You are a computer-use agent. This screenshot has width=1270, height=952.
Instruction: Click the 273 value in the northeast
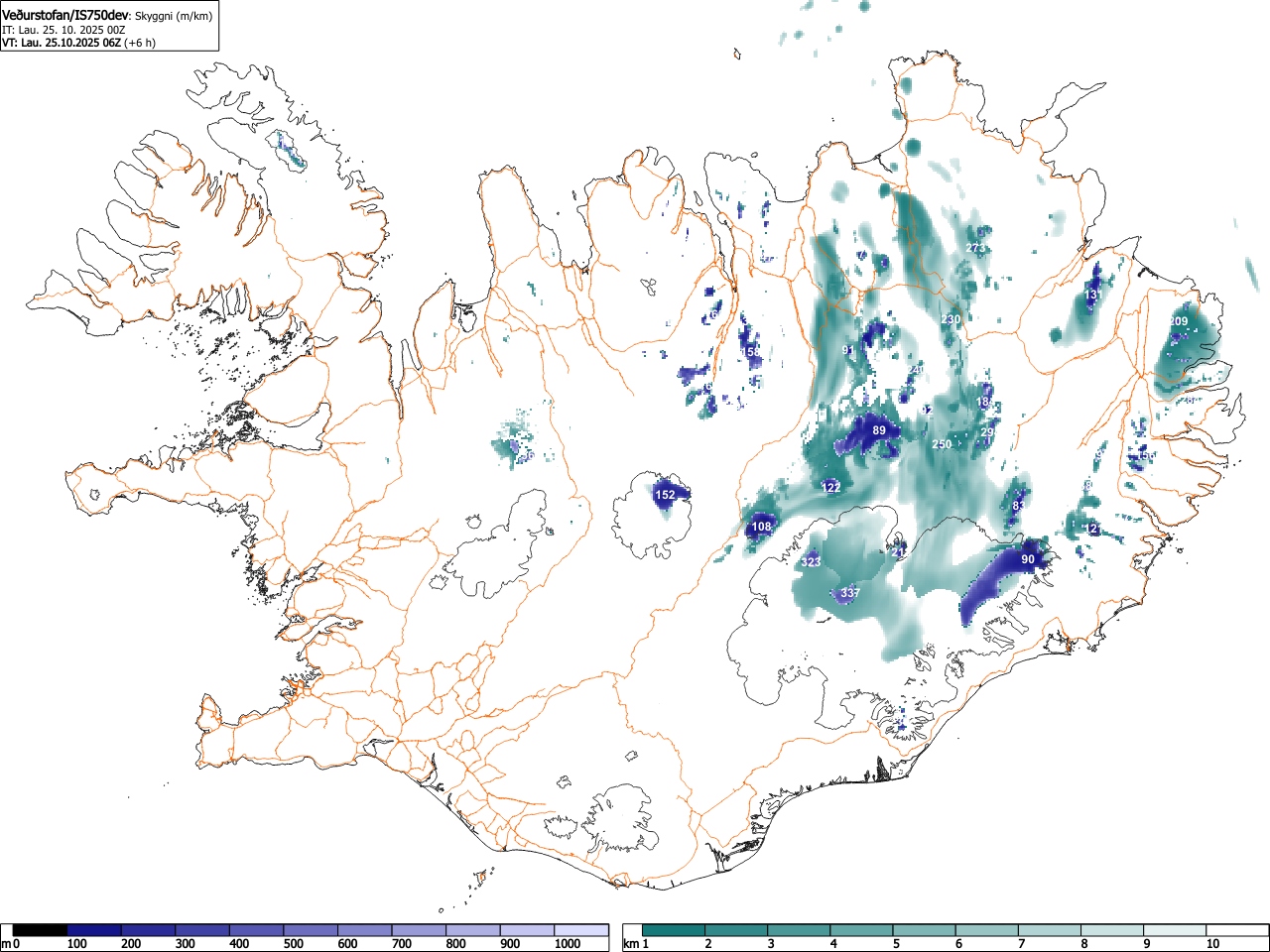[975, 248]
